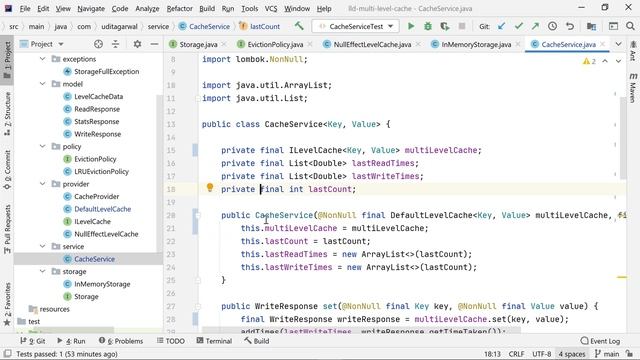Open the Terminal tool window
This screenshot has width=640, height=360.
[x=214, y=341]
